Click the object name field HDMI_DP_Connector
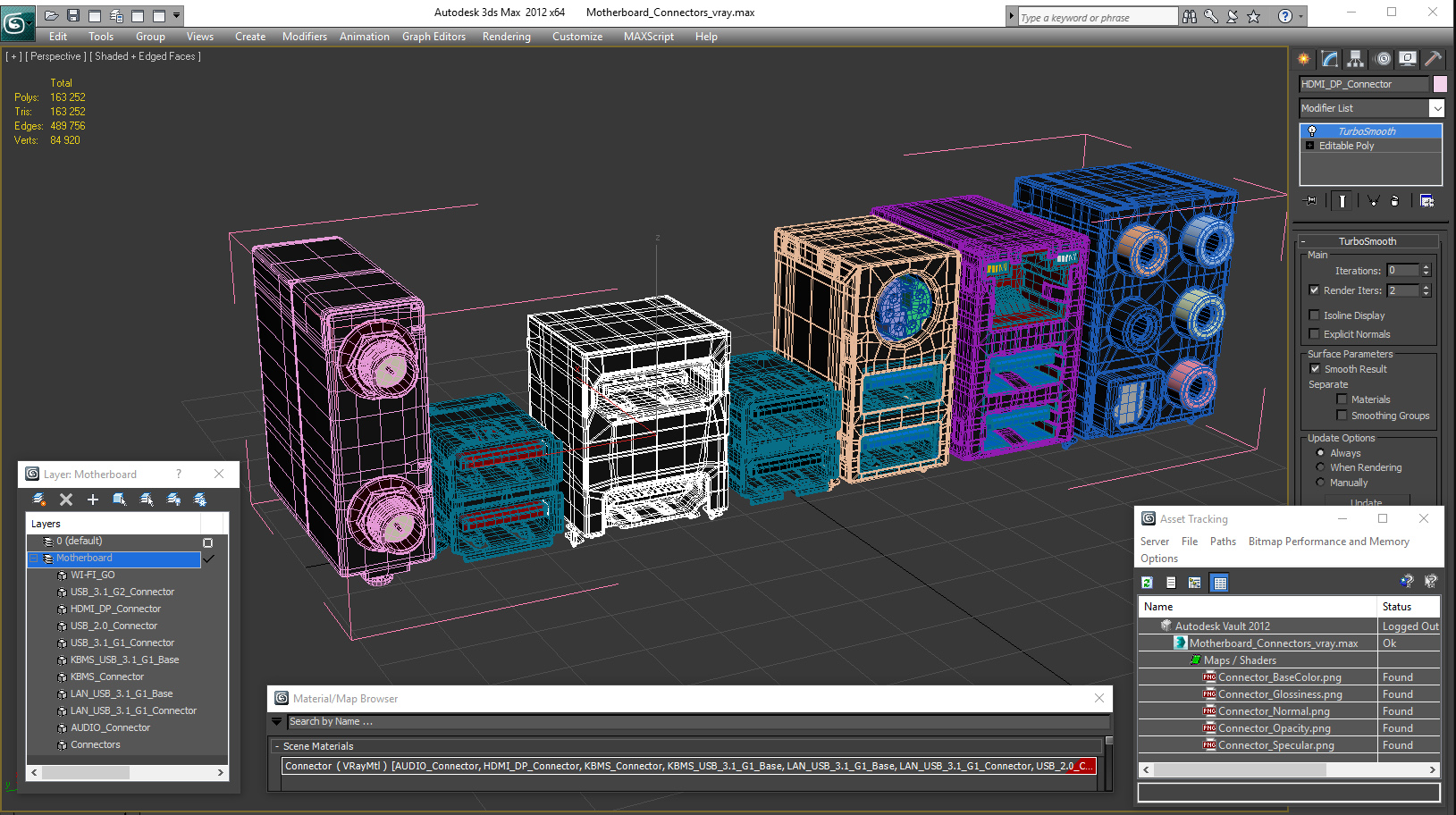The image size is (1456, 815). click(1364, 84)
